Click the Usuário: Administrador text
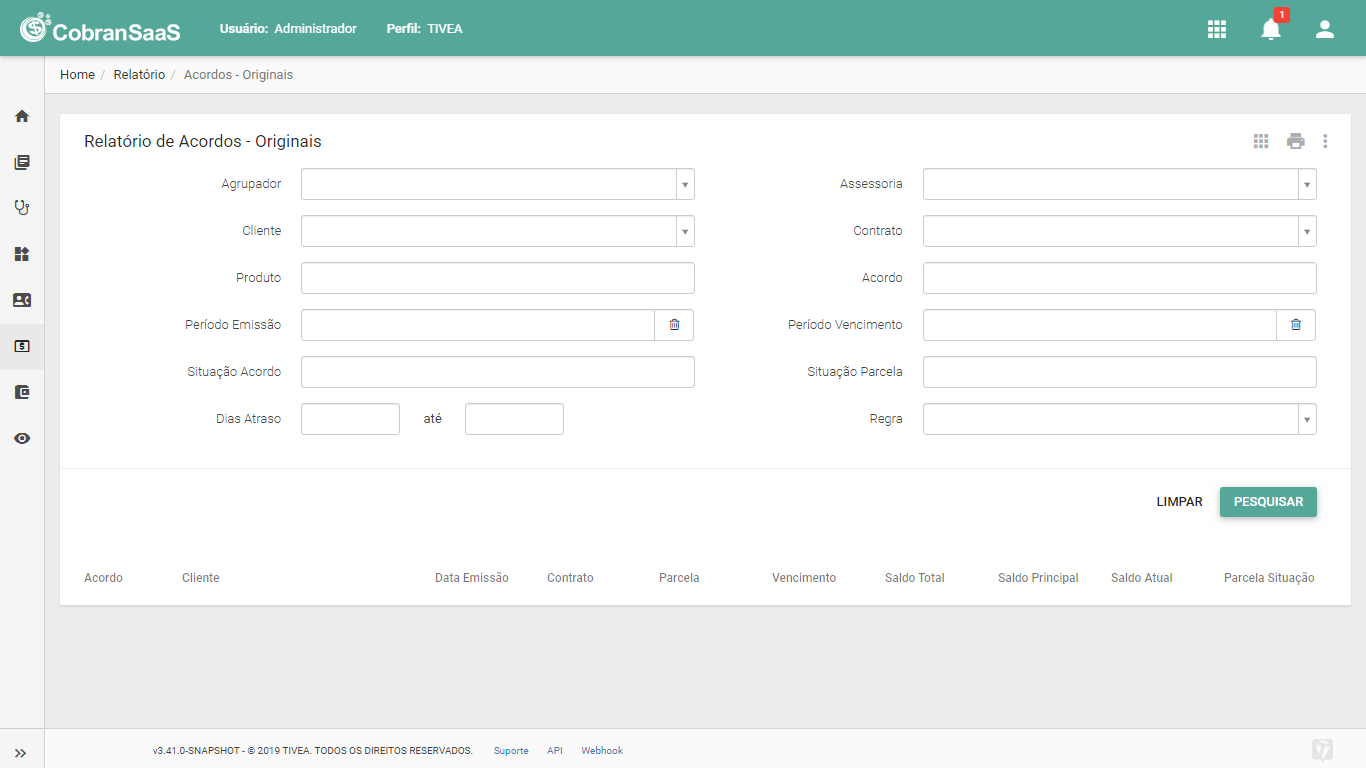This screenshot has height=768, width=1366. pos(288,29)
